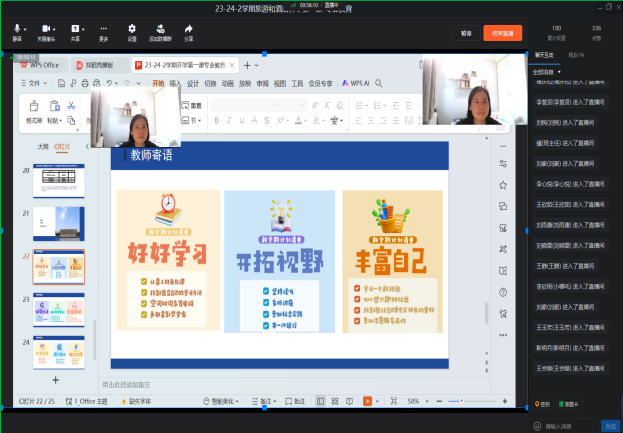This screenshot has width=623, height=433.
Task: Mute the microphone in the live toolbar
Action: [17, 27]
